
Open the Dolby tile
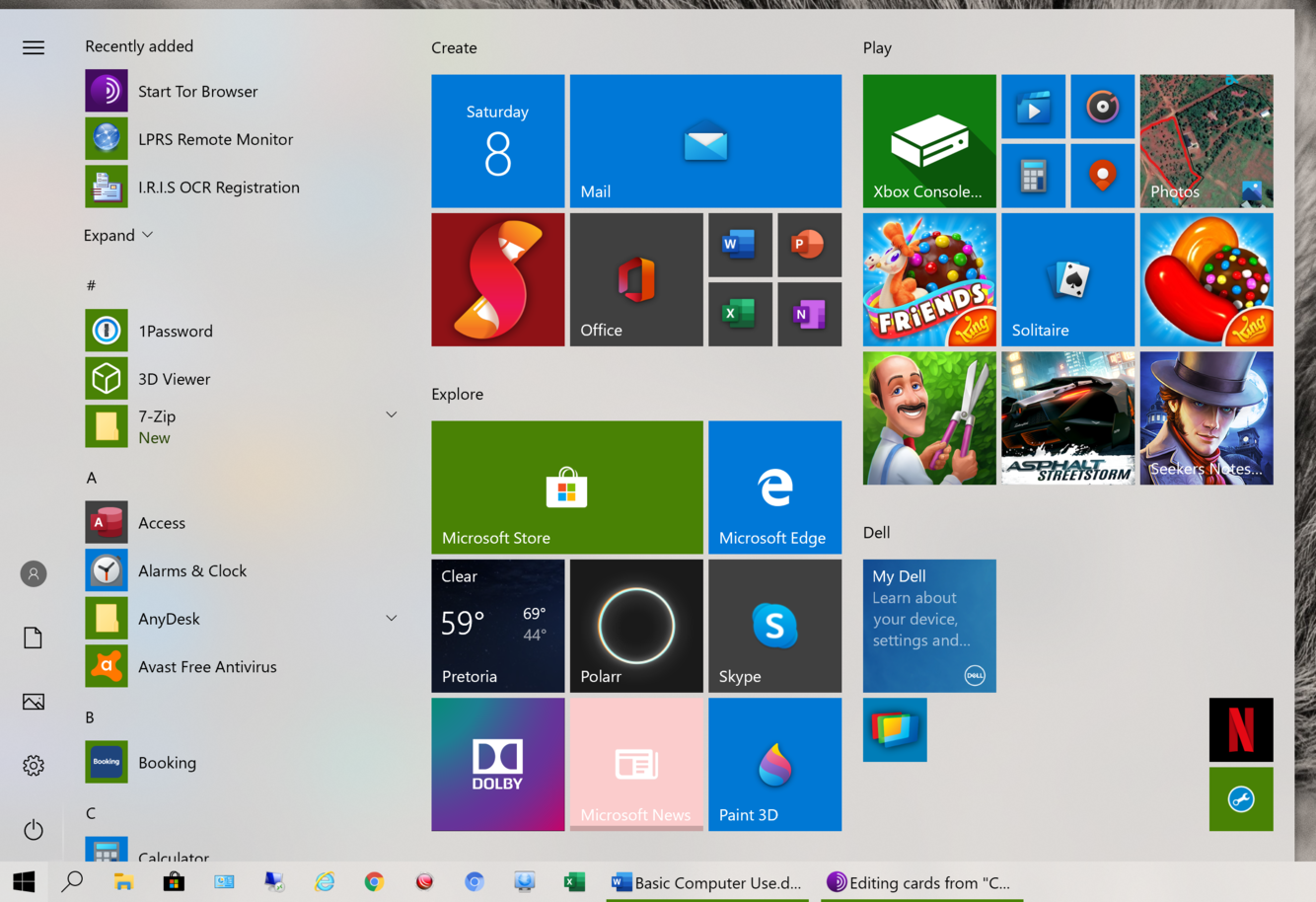(x=498, y=765)
